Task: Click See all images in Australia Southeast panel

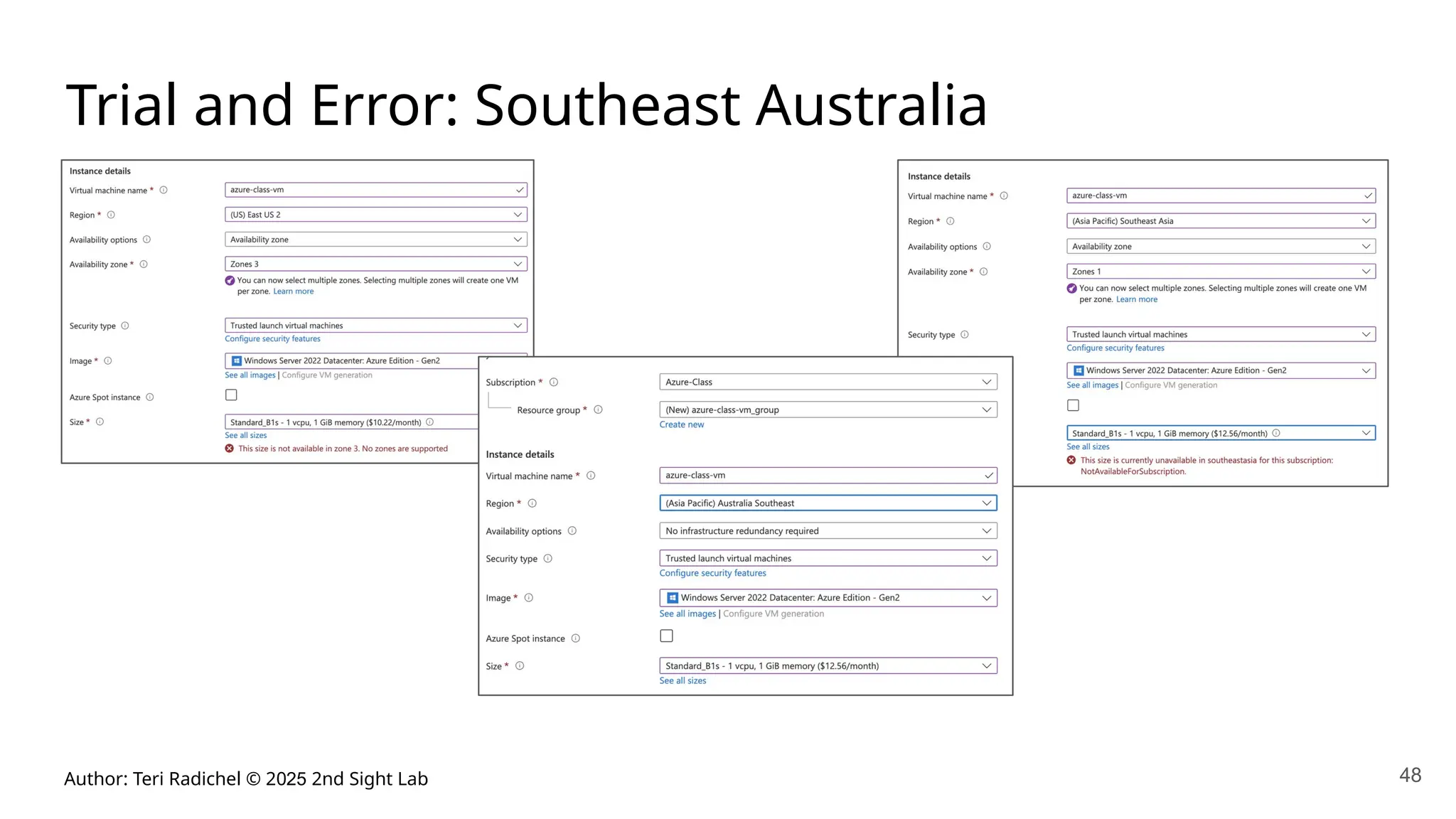Action: pos(687,614)
